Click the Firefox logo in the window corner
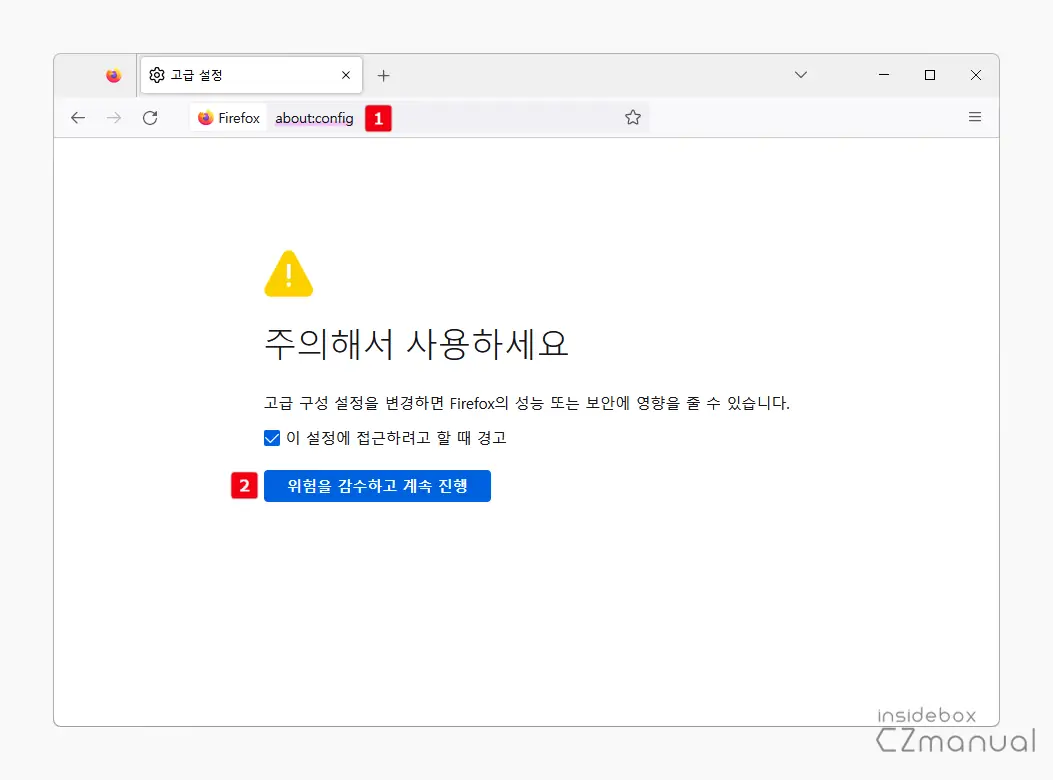Image resolution: width=1053 pixels, height=780 pixels. click(x=113, y=74)
